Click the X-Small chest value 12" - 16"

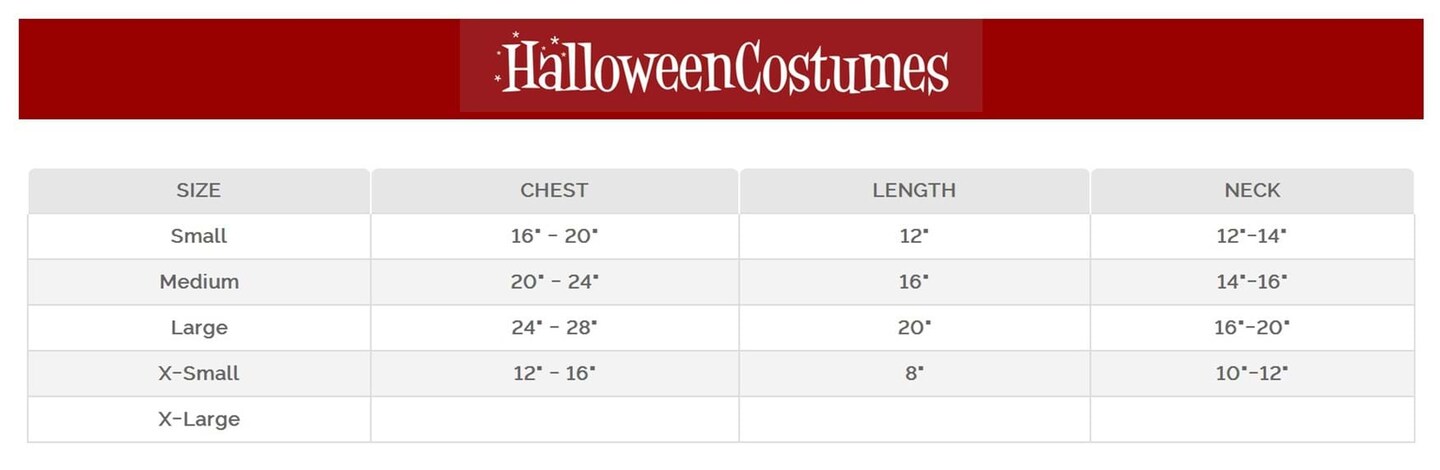[553, 374]
